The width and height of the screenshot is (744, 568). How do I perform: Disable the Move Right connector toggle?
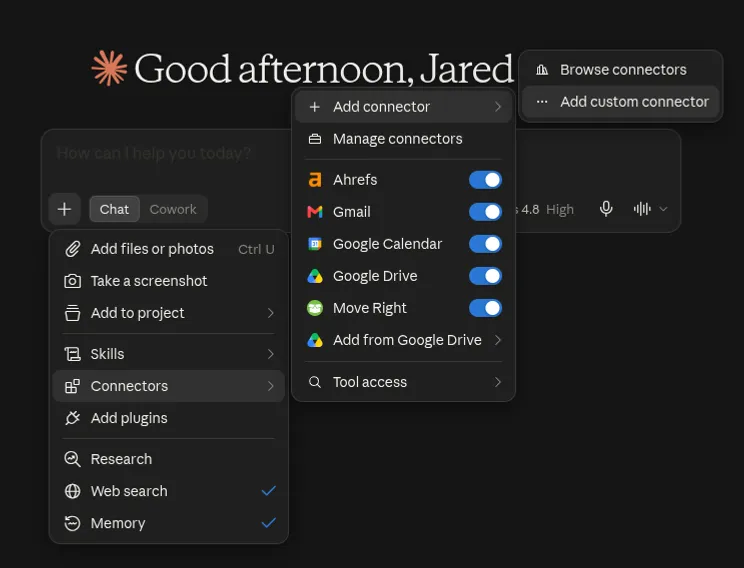point(485,308)
